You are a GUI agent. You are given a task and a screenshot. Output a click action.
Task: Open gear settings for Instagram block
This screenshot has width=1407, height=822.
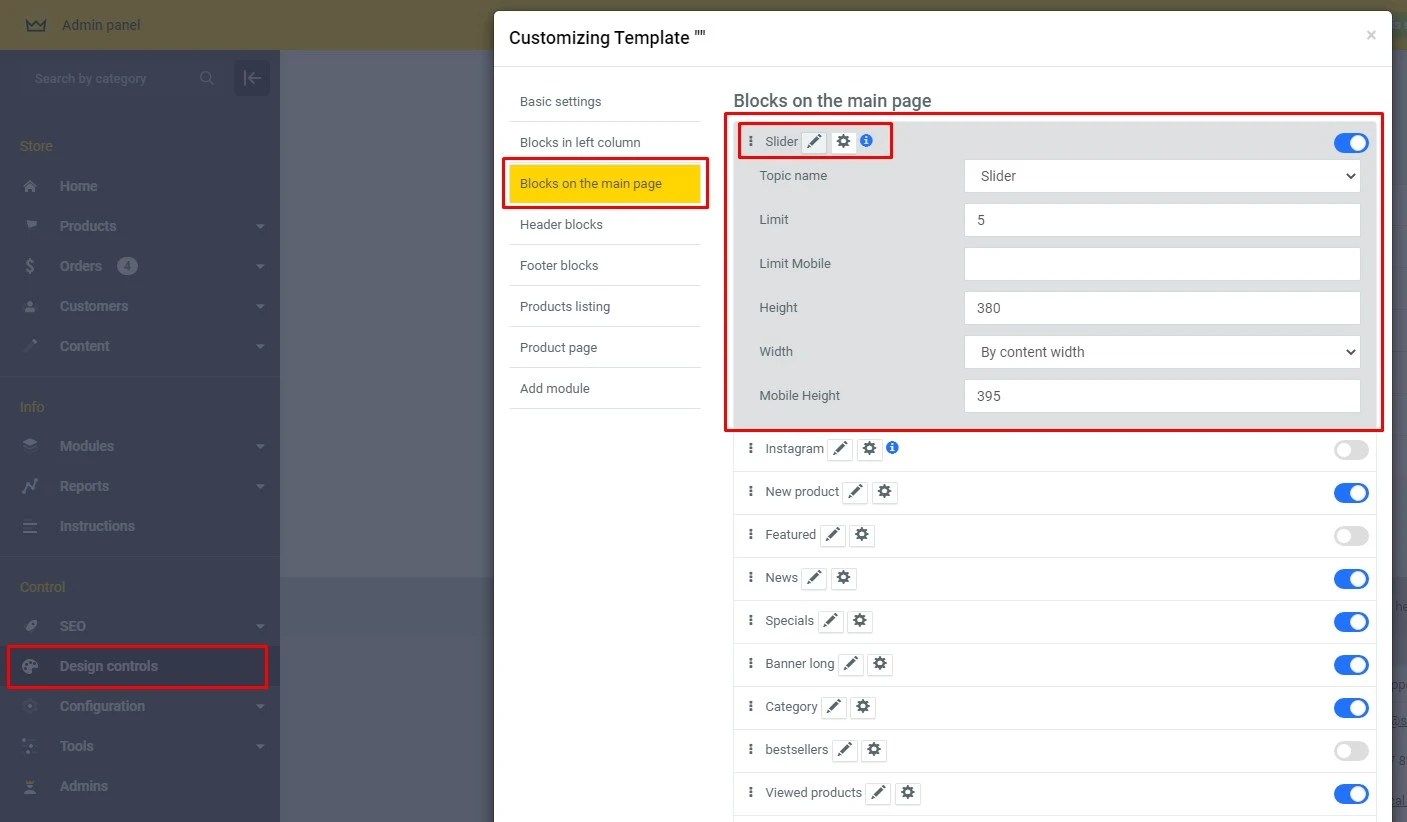tap(869, 449)
